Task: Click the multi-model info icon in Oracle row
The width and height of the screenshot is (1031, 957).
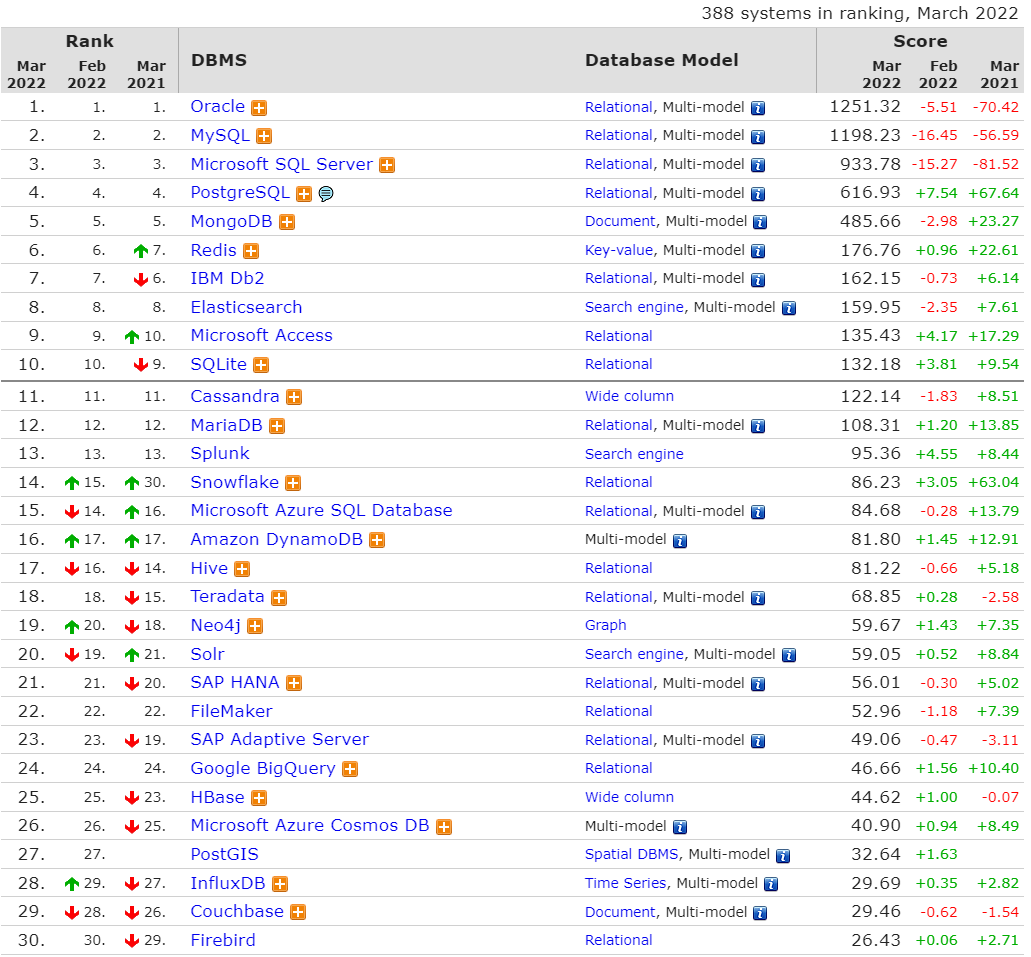Action: tap(758, 109)
